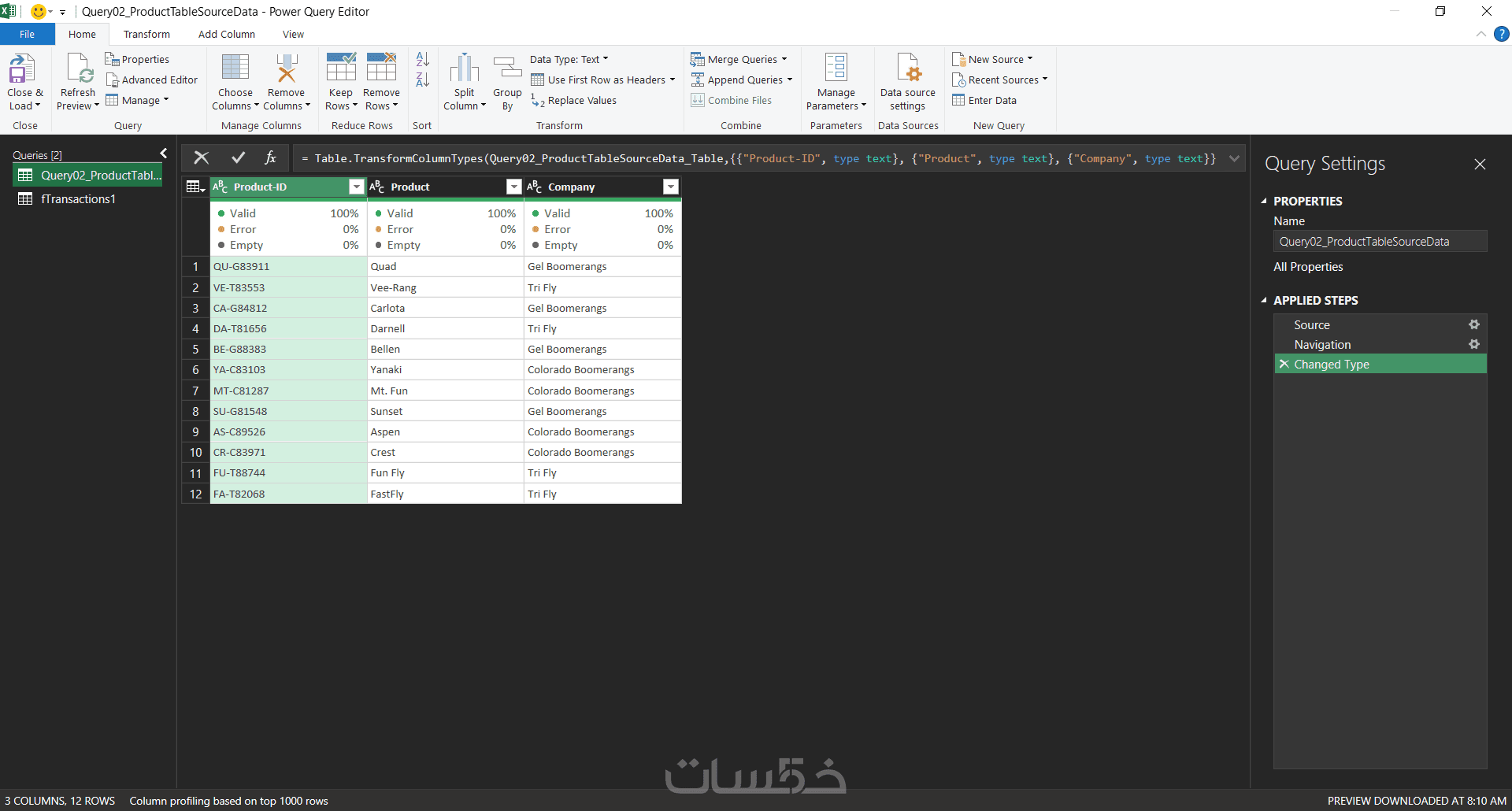Edit the query Name field
The height and width of the screenshot is (811, 1512).
1380,241
